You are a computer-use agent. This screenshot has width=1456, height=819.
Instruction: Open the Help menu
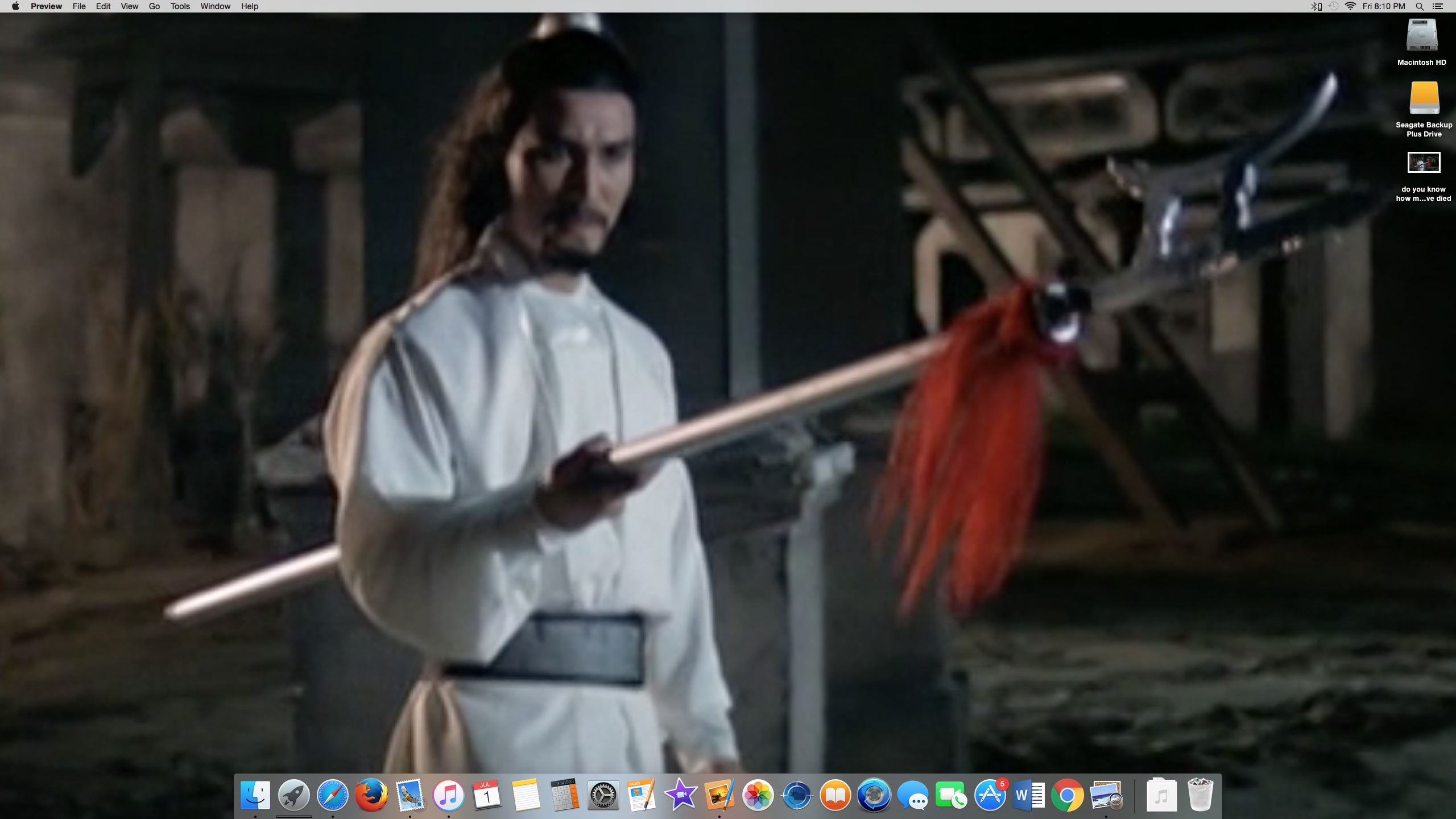point(250,6)
